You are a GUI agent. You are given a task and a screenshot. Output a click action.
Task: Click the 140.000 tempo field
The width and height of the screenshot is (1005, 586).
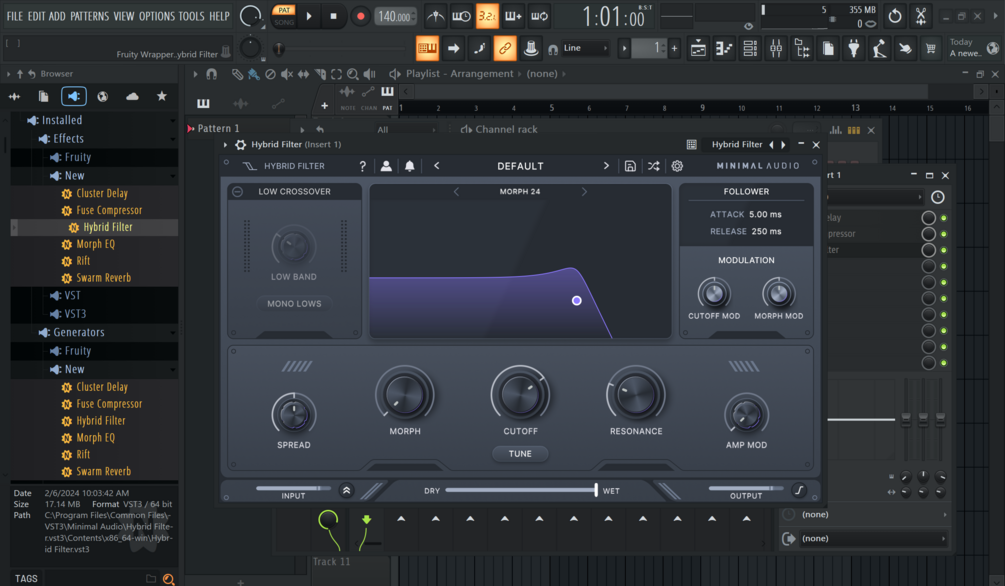click(x=395, y=17)
